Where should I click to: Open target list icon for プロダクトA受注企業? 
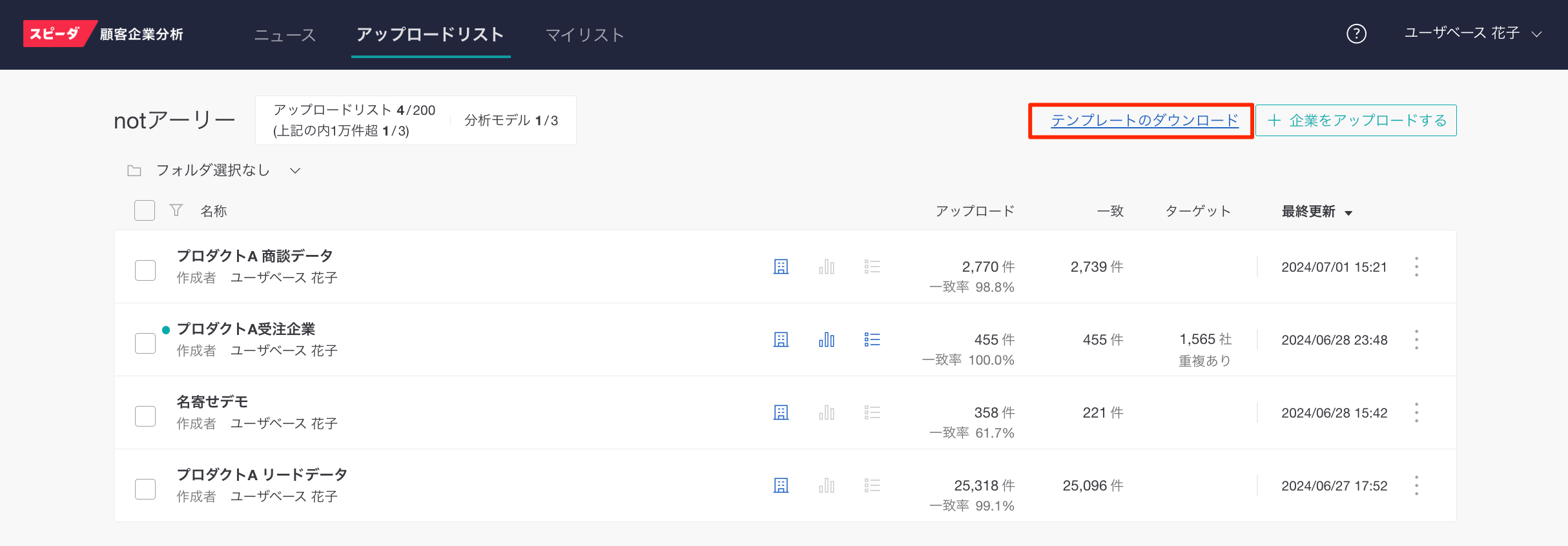872,339
